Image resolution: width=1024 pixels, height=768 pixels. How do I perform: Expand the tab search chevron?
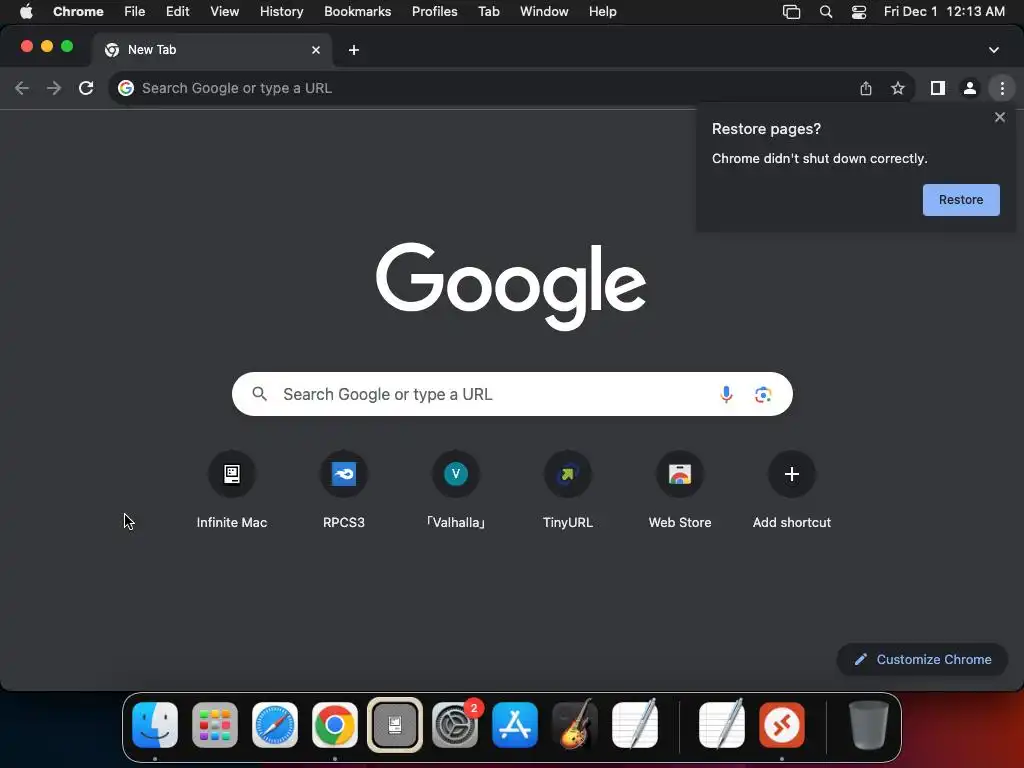pos(994,50)
